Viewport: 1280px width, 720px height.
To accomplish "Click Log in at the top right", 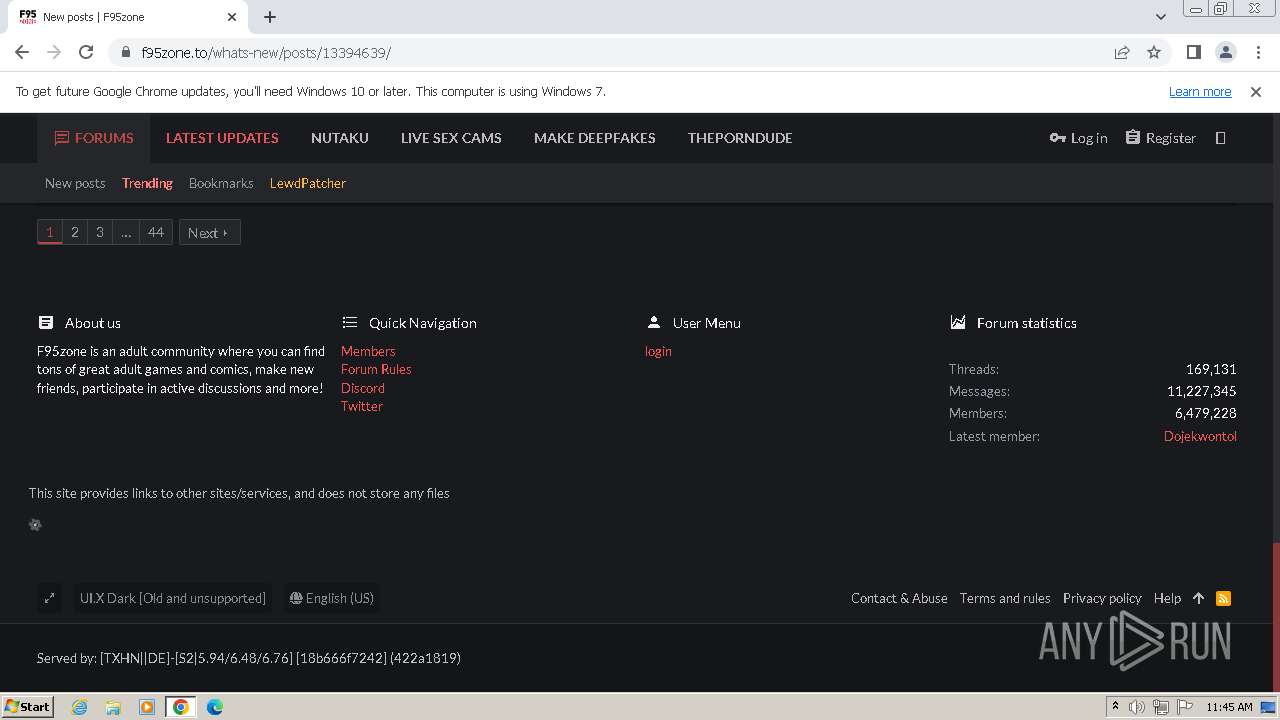I will click(x=1078, y=138).
